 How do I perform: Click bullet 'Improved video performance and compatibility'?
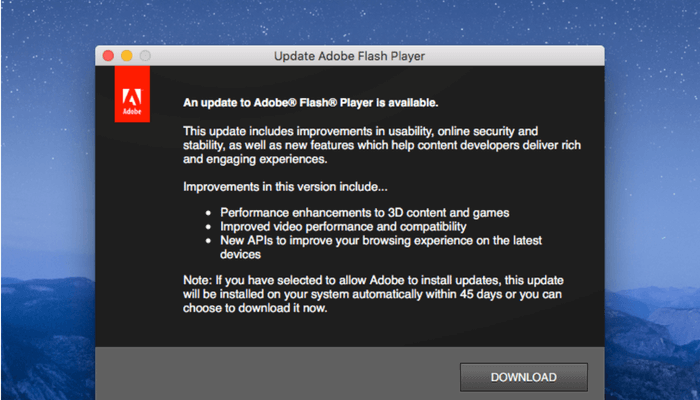pyautogui.click(x=343, y=226)
